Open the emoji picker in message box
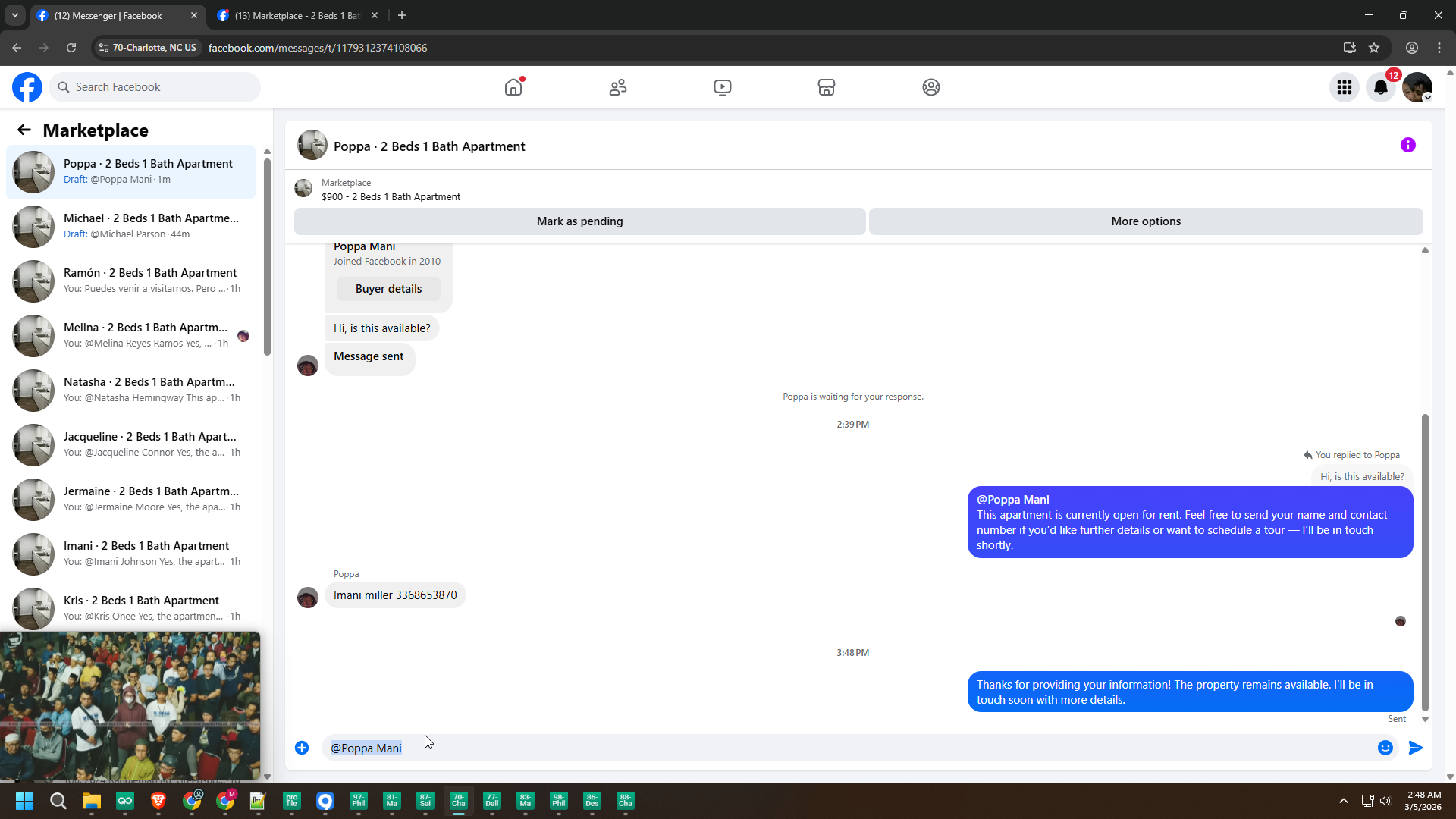1456x819 pixels. [x=1385, y=748]
